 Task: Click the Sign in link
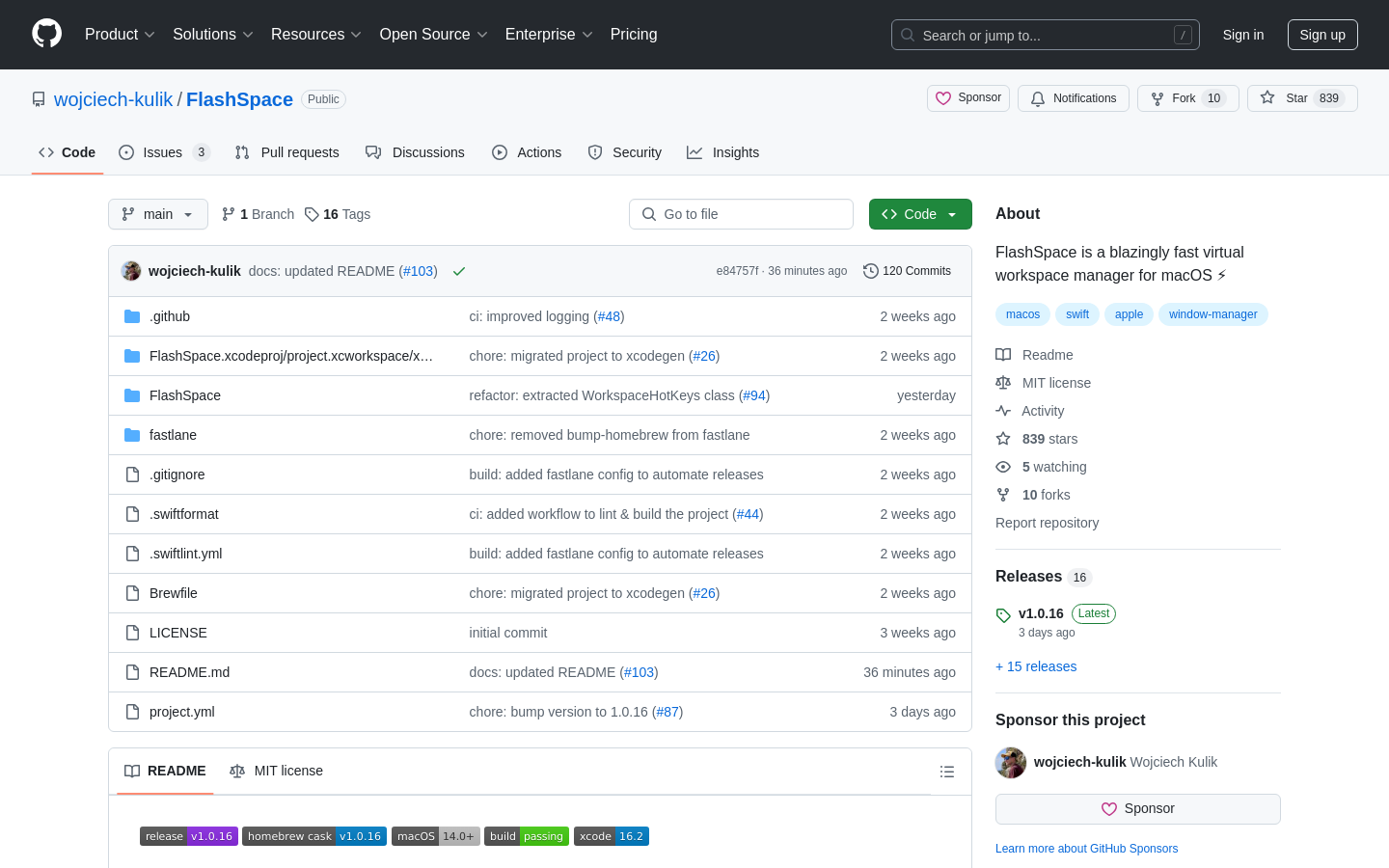[x=1243, y=35]
